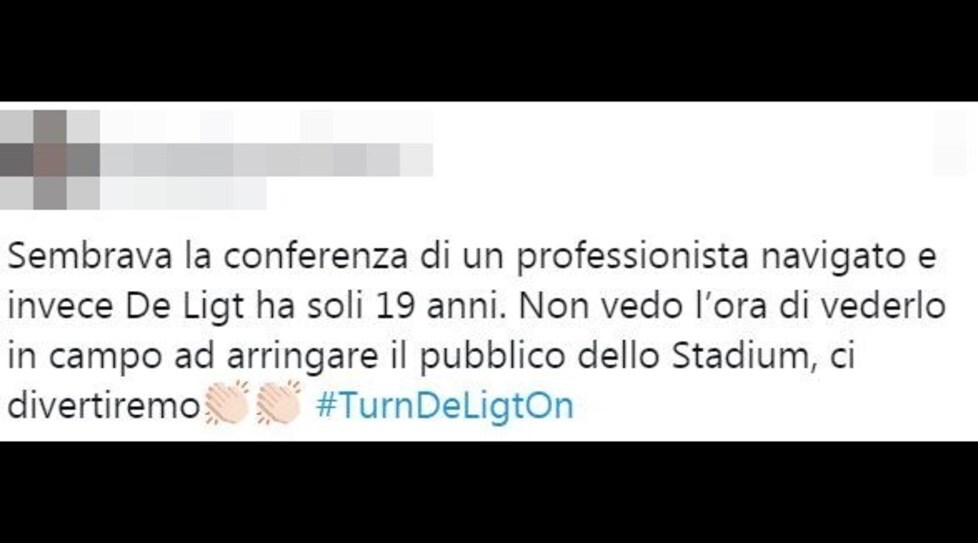Click the word 'arringare' in the tweet
This screenshot has width=978, height=543.
302,358
